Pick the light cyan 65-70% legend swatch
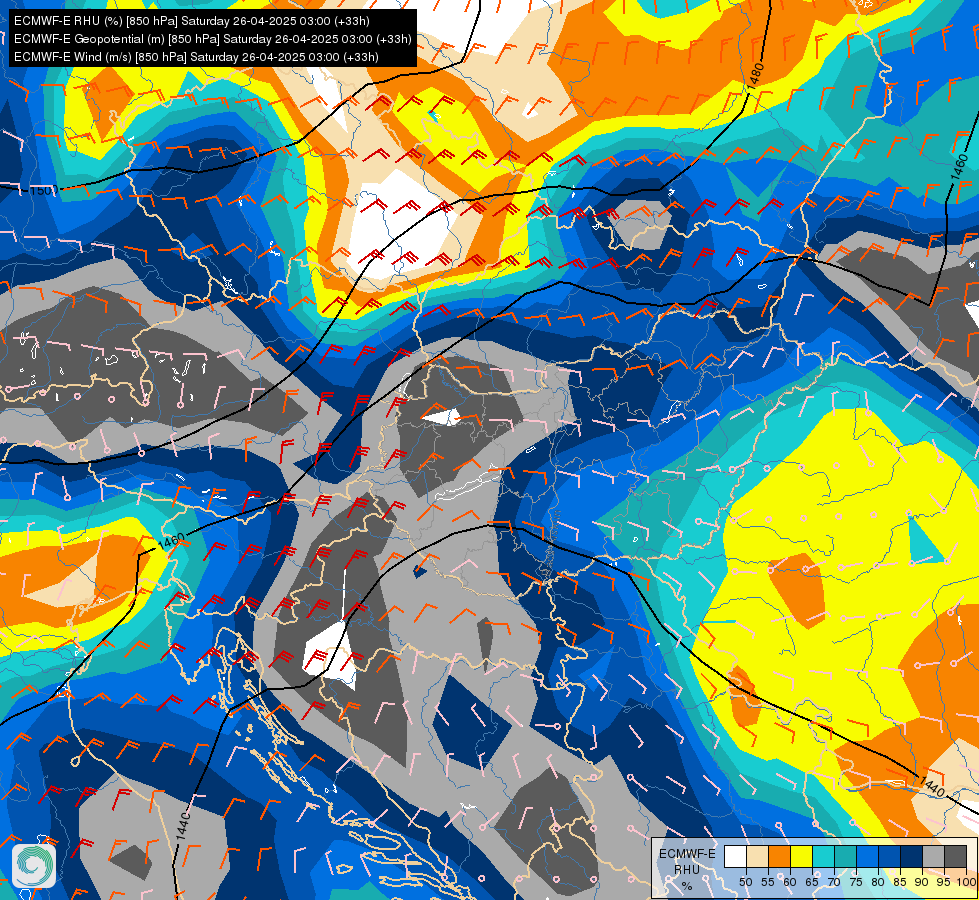The height and width of the screenshot is (900, 979). point(824,856)
